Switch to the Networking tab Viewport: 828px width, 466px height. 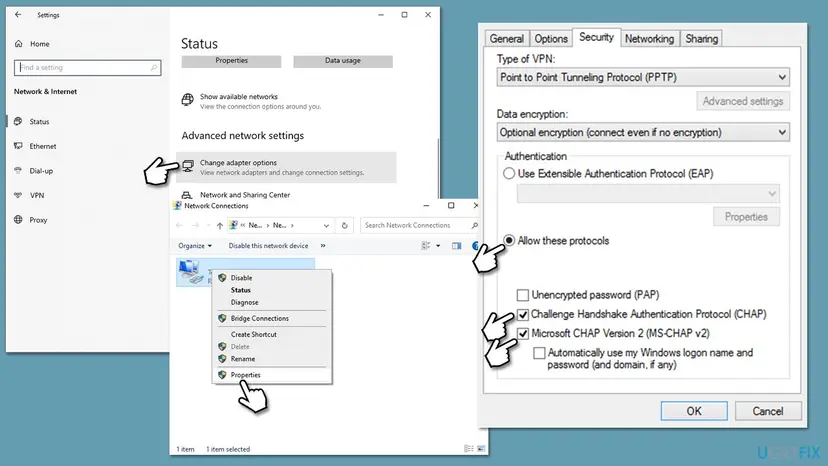(x=650, y=39)
